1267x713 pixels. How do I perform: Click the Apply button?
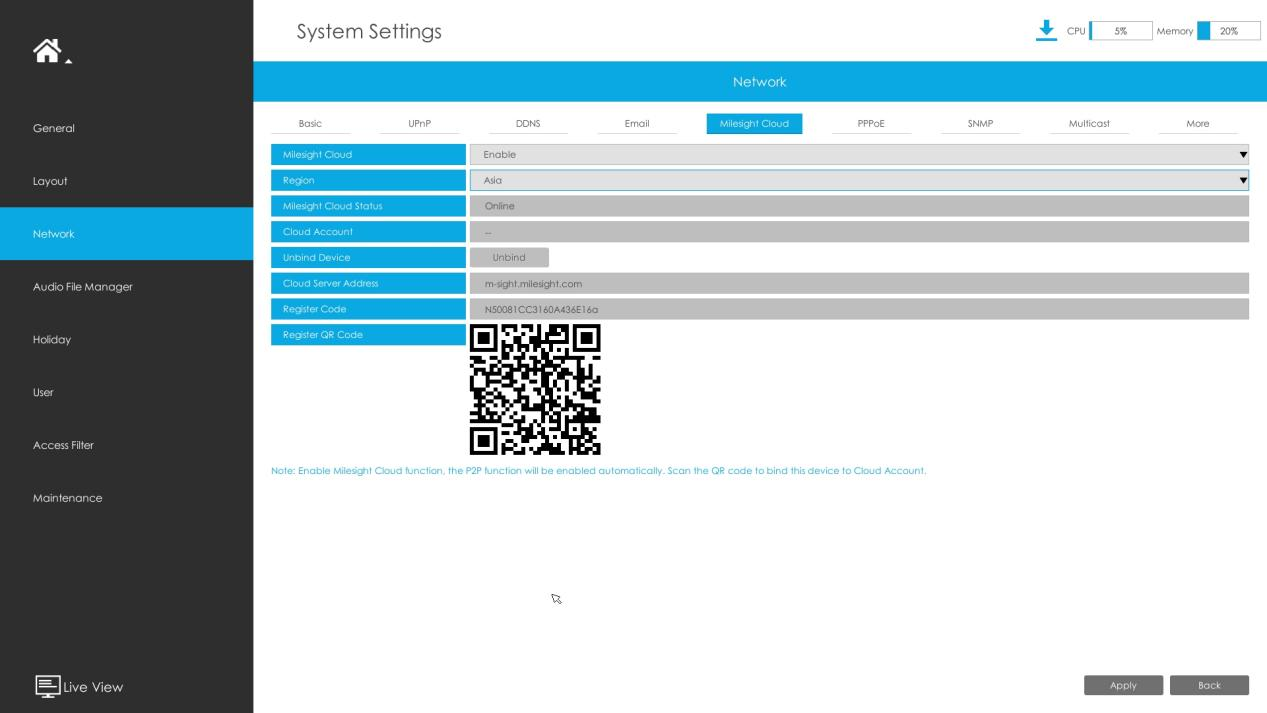pos(1123,685)
